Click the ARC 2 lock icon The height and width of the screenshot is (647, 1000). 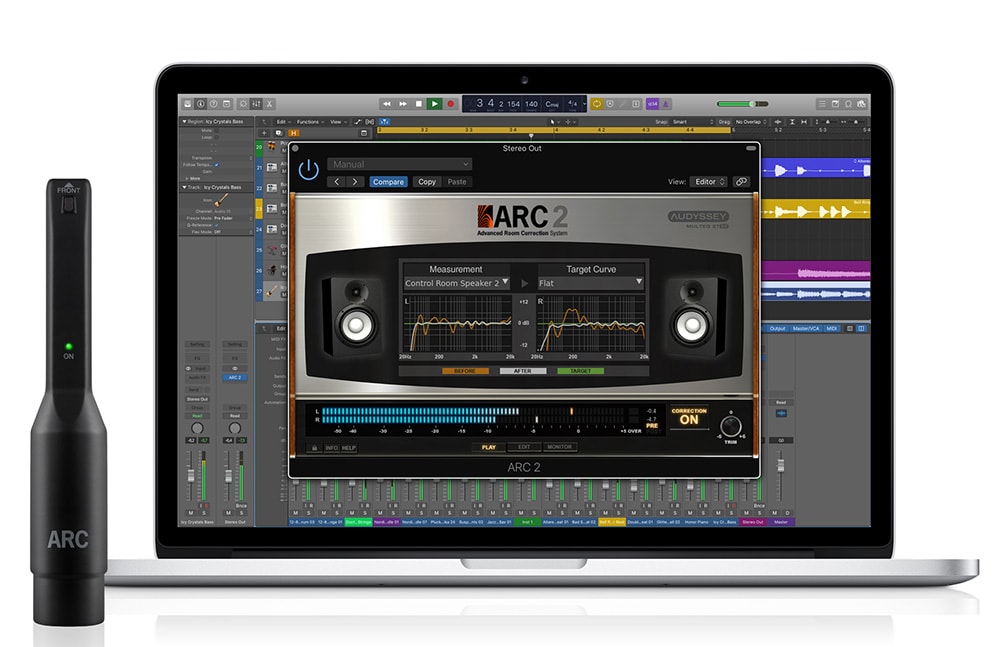coord(314,448)
